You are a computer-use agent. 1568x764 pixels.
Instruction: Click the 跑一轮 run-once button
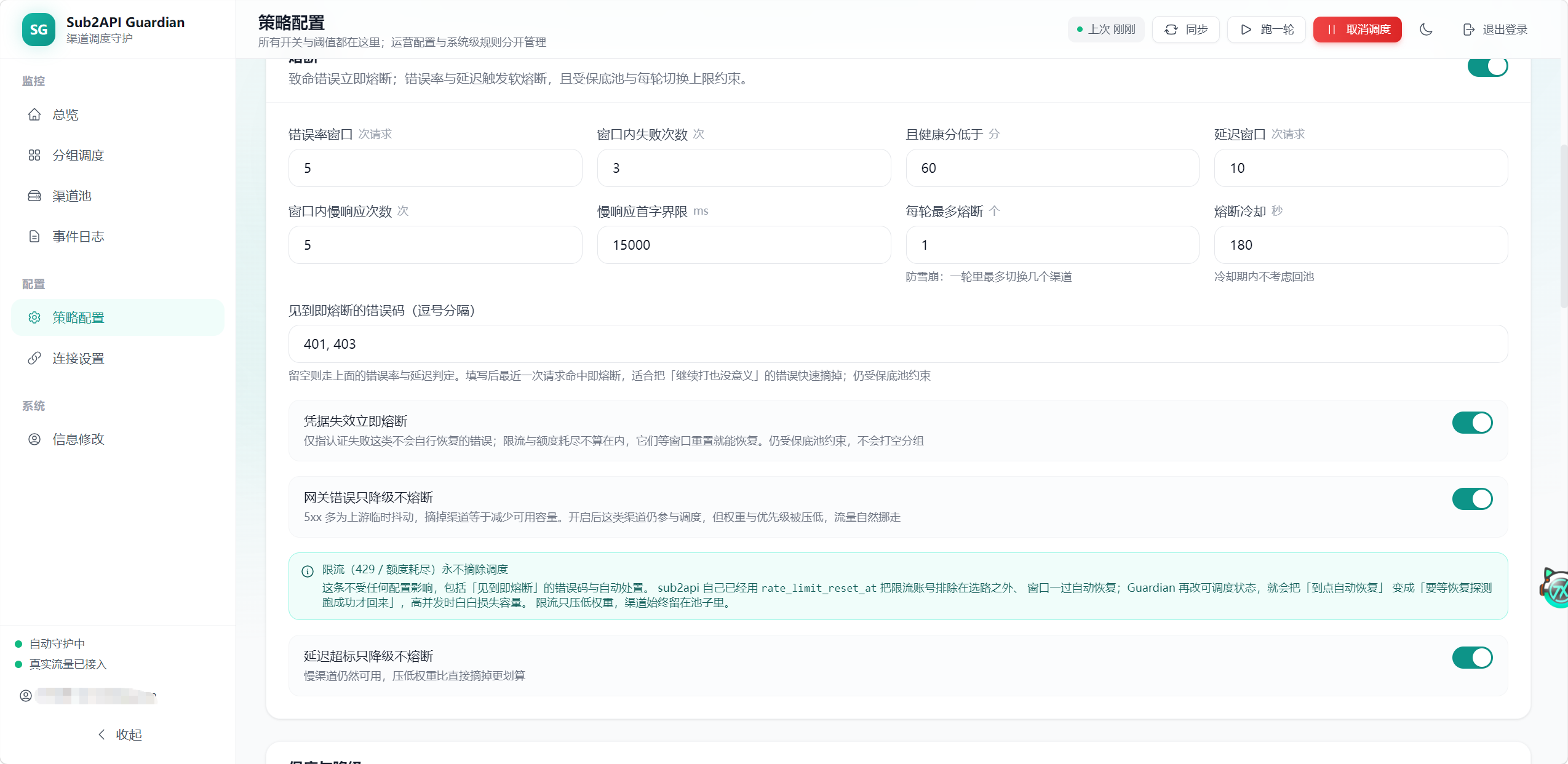pyautogui.click(x=1266, y=30)
